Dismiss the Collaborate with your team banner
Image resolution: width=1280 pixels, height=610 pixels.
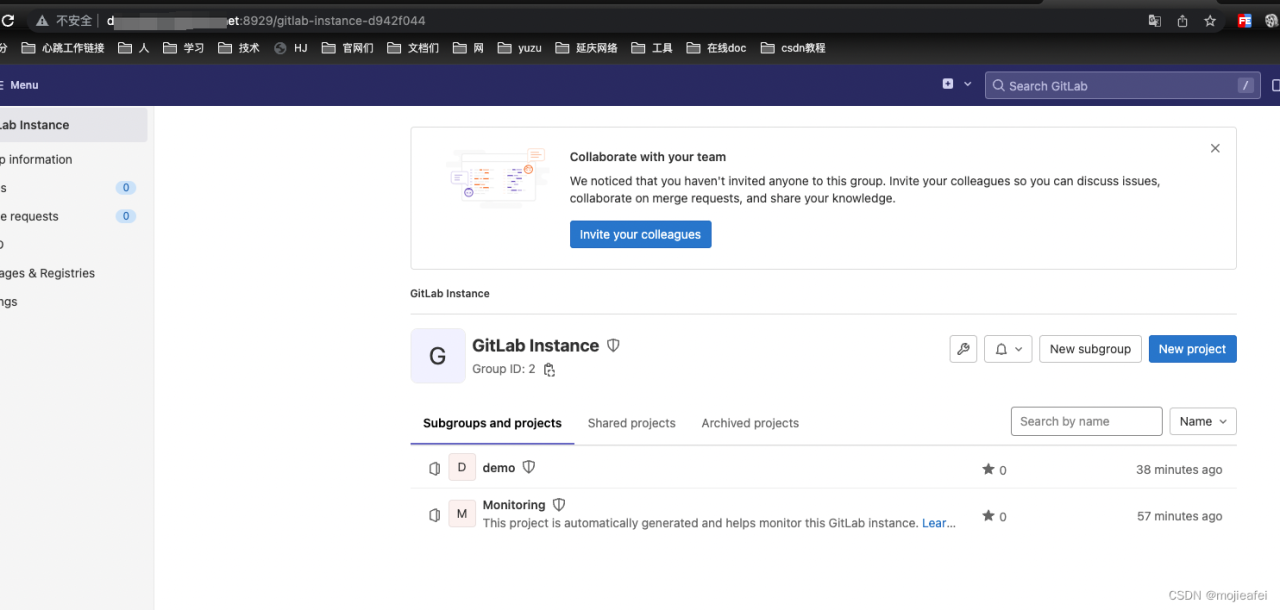point(1215,148)
